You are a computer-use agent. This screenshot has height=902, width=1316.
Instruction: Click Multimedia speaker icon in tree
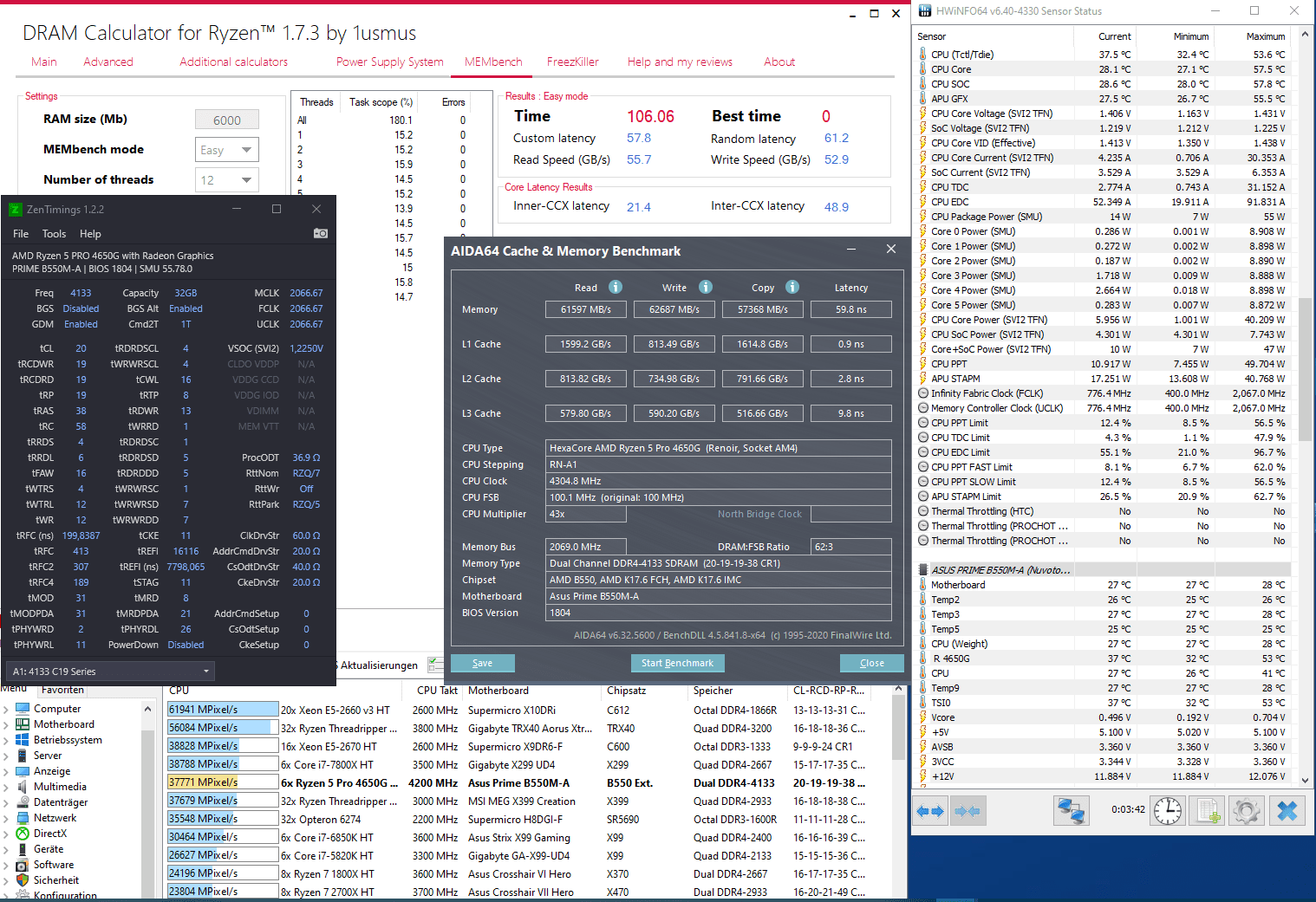23,787
